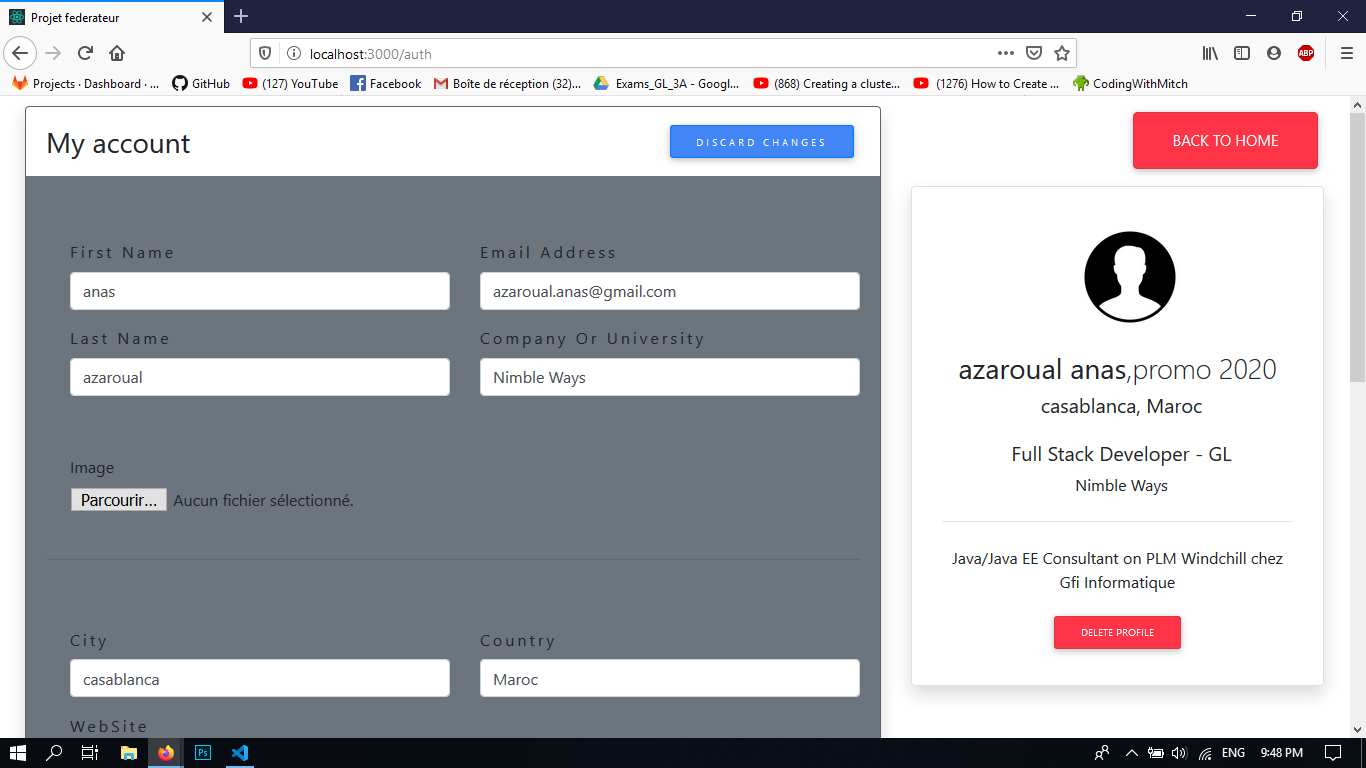1366x768 pixels.
Task: Open the Windows notification center icon
Action: [x=1333, y=753]
